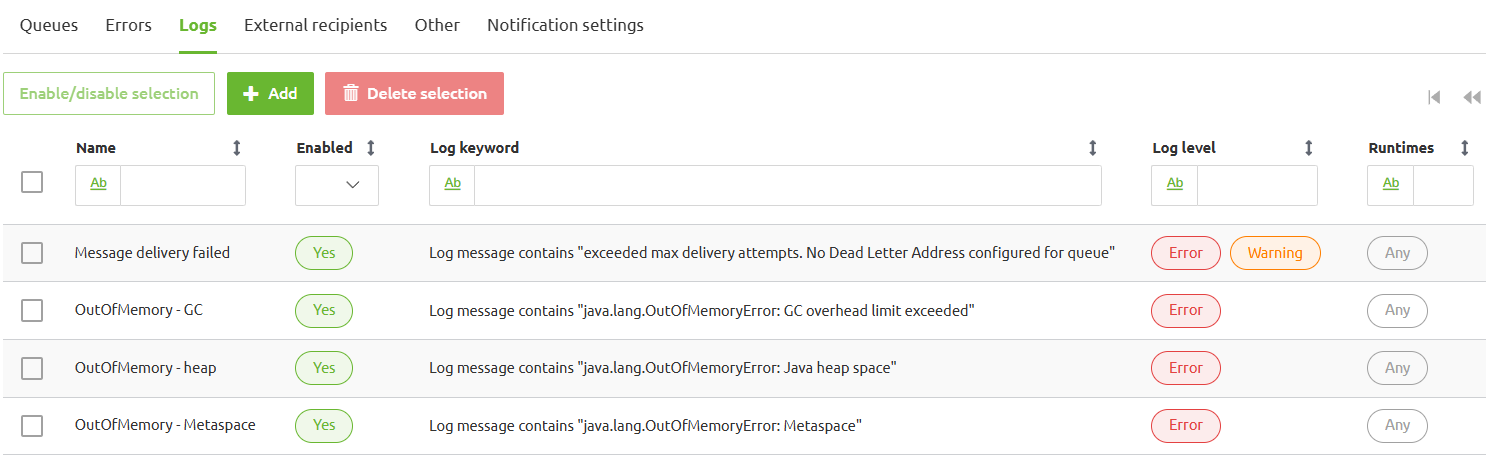Open the Enabled filter dropdown

click(337, 185)
